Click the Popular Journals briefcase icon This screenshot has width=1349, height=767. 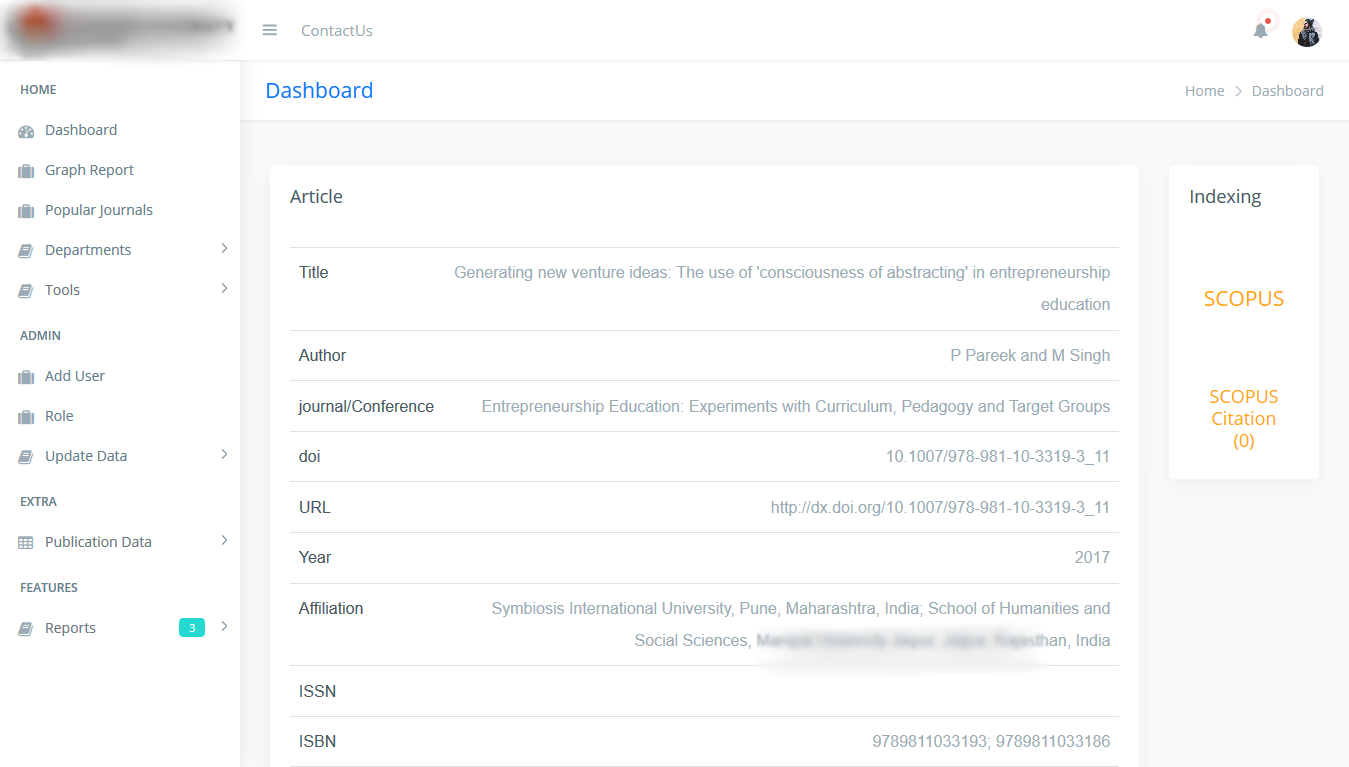coord(26,211)
